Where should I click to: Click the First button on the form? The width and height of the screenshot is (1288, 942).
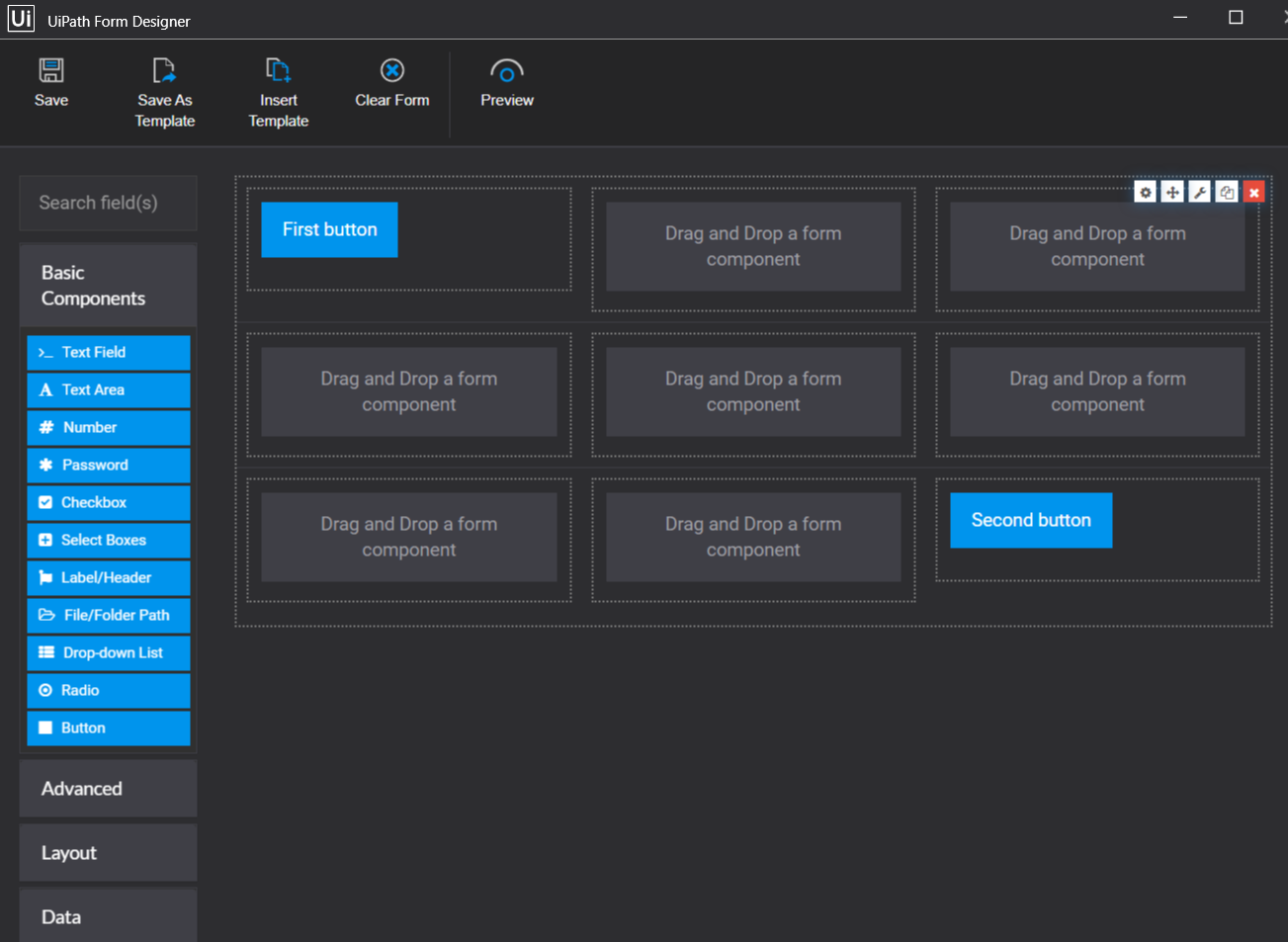coord(329,229)
